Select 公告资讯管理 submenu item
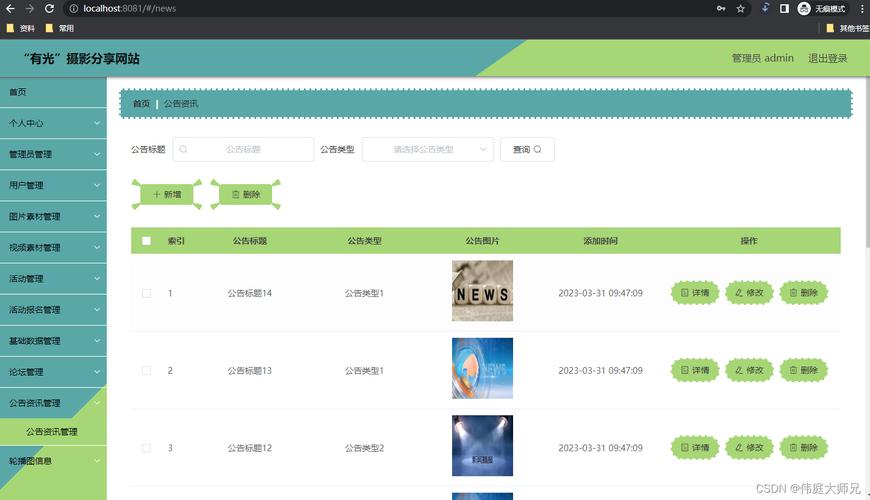Image resolution: width=870 pixels, height=500 pixels. (53, 432)
